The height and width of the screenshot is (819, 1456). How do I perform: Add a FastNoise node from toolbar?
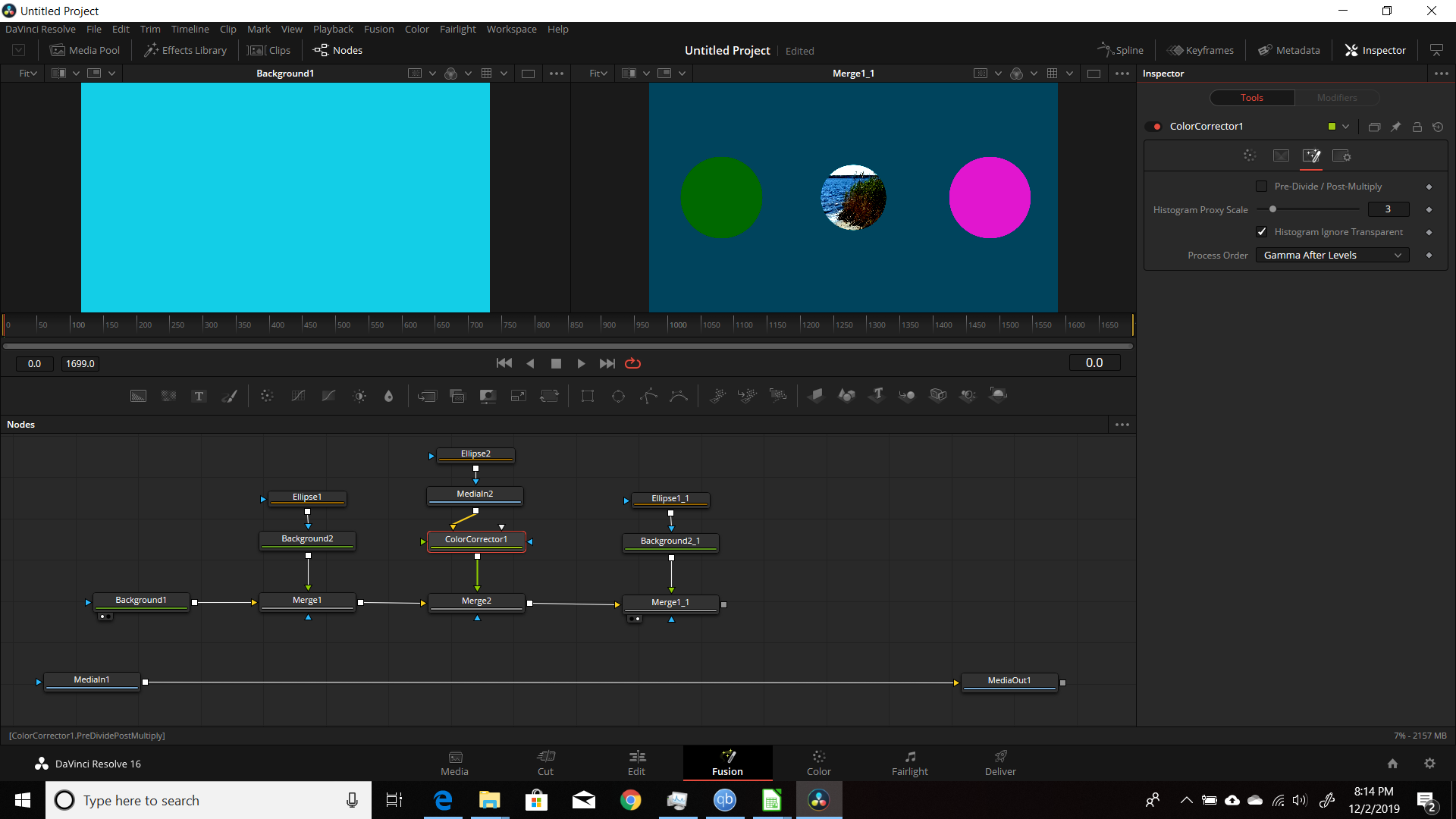pyautogui.click(x=168, y=396)
